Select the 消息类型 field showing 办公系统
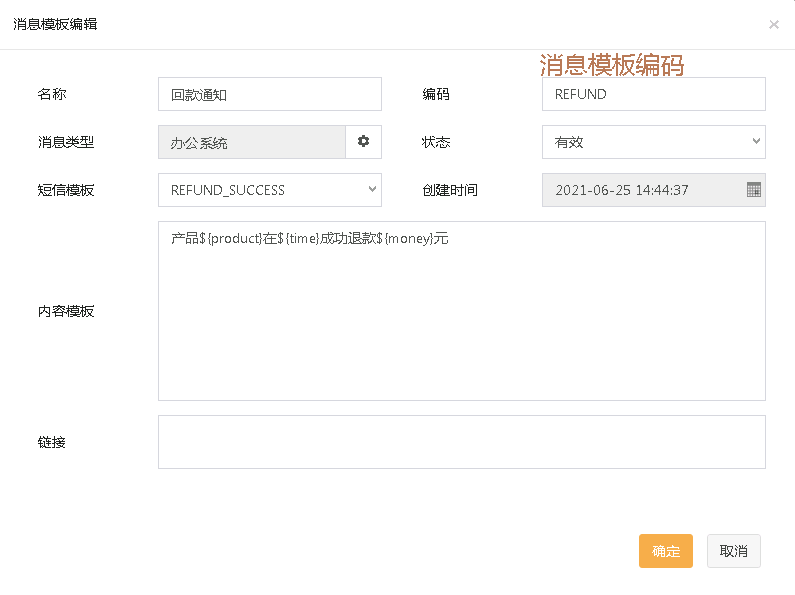This screenshot has width=795, height=595. click(252, 142)
